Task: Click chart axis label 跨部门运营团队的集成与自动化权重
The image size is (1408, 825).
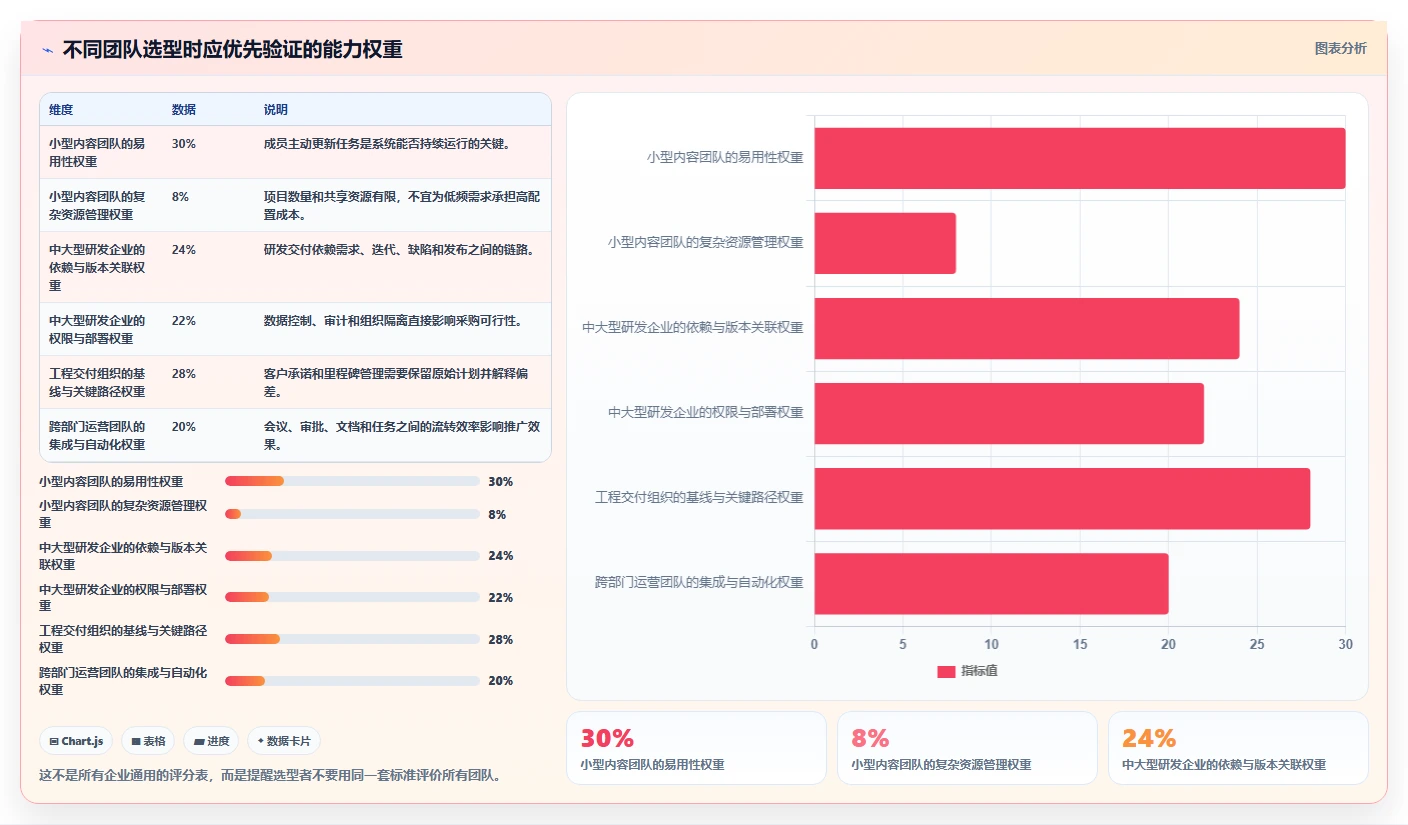Action: [699, 582]
